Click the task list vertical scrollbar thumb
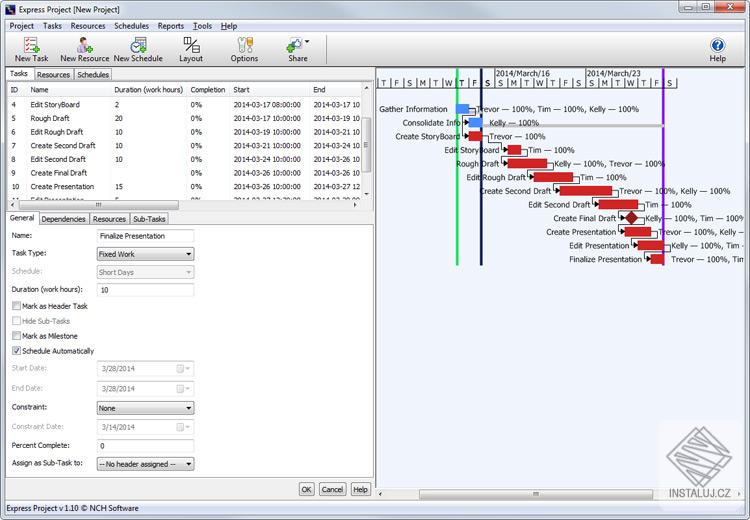 pos(367,144)
